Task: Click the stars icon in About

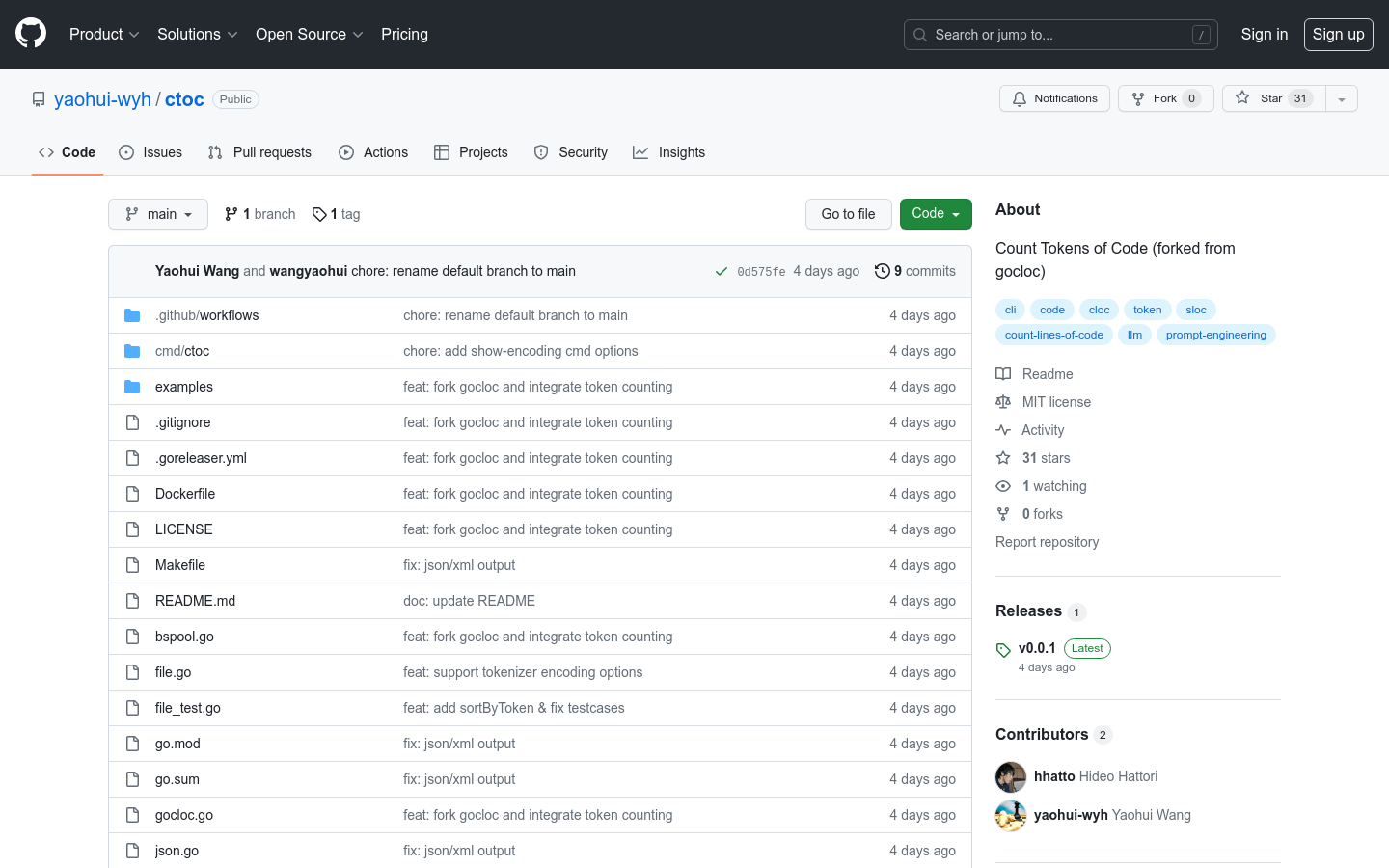Action: coord(1003,458)
